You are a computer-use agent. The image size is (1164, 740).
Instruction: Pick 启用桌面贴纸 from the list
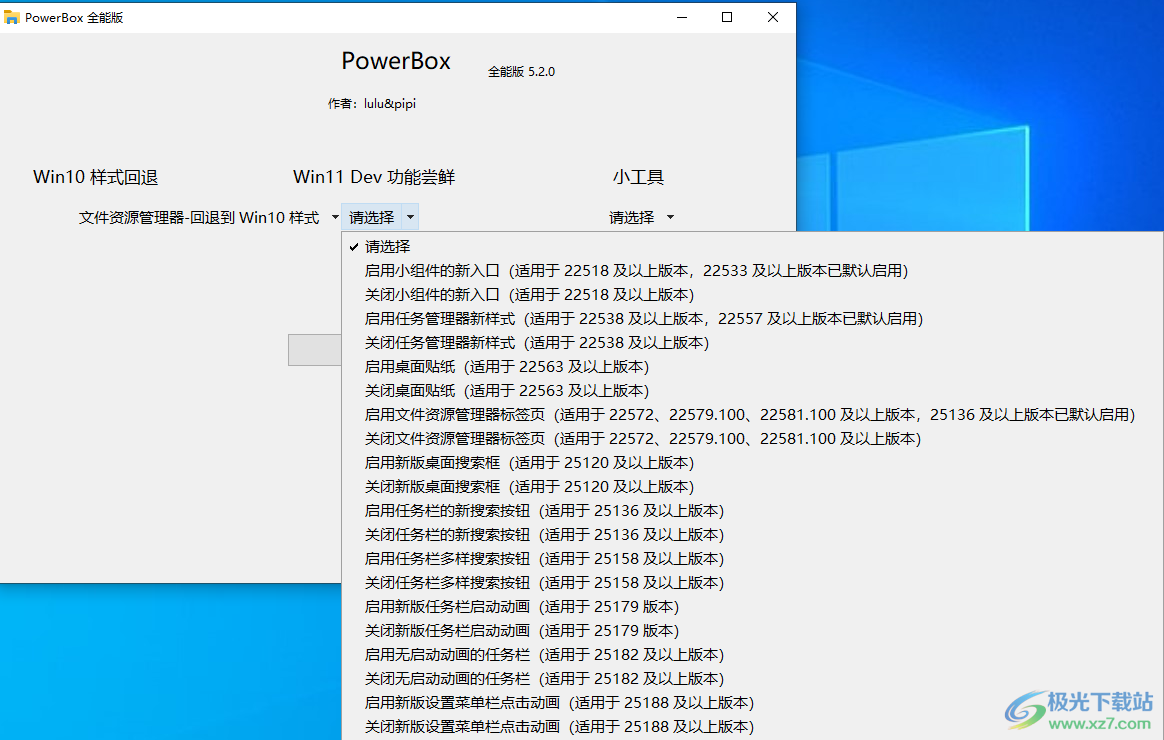753,367
